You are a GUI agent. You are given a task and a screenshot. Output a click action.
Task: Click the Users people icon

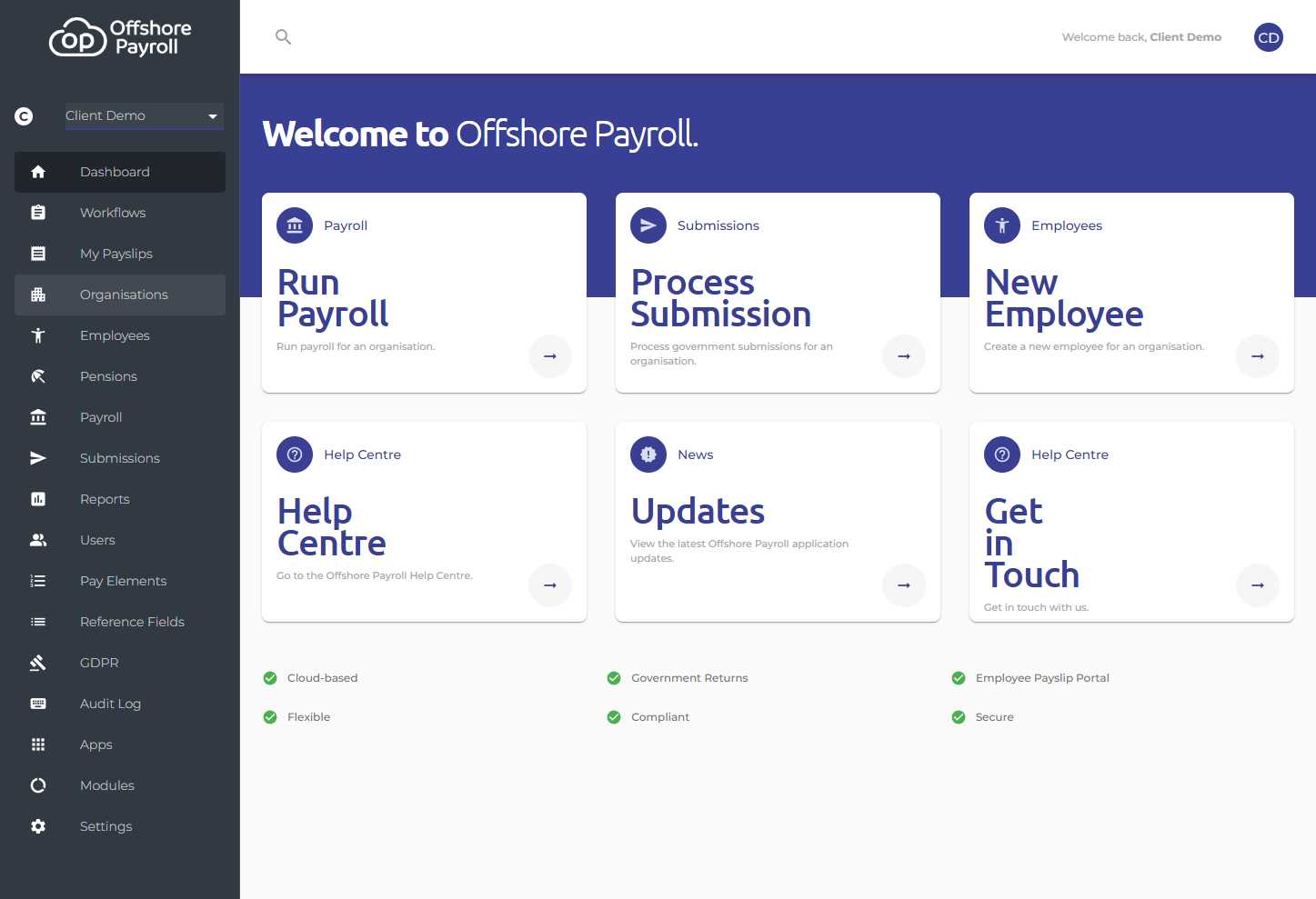[x=38, y=540]
